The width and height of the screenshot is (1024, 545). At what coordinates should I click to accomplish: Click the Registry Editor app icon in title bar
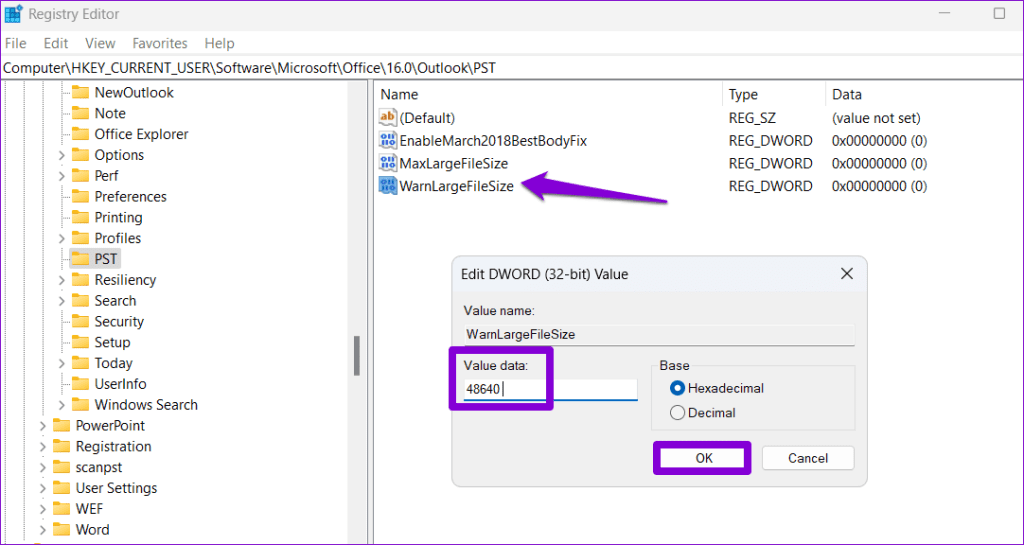13,13
